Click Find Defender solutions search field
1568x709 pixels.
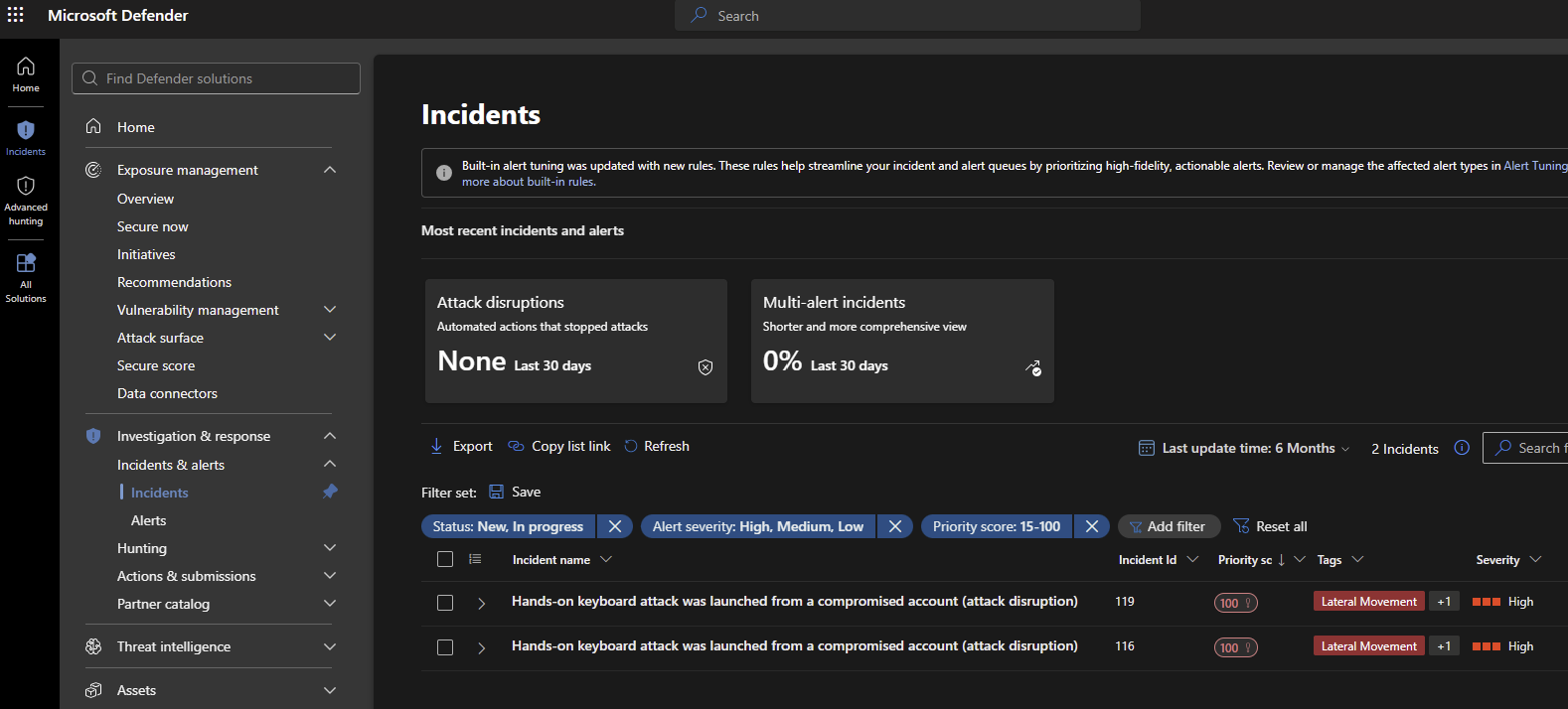click(x=216, y=78)
